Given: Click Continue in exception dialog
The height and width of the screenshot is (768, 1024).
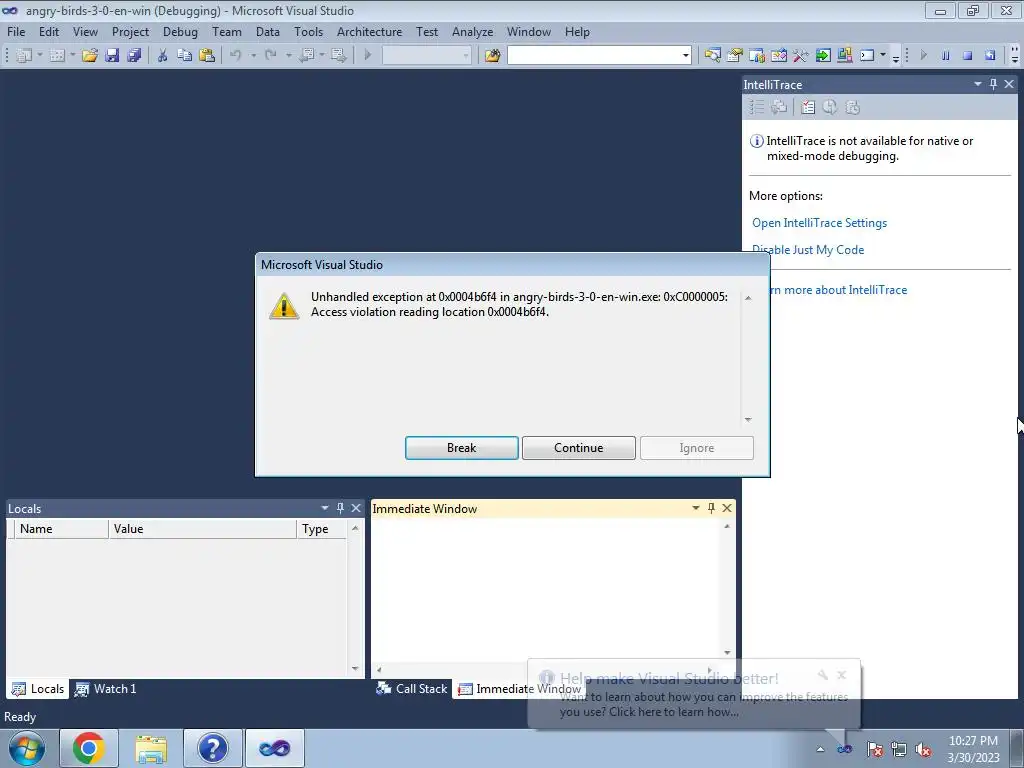Looking at the screenshot, I should pyautogui.click(x=579, y=448).
